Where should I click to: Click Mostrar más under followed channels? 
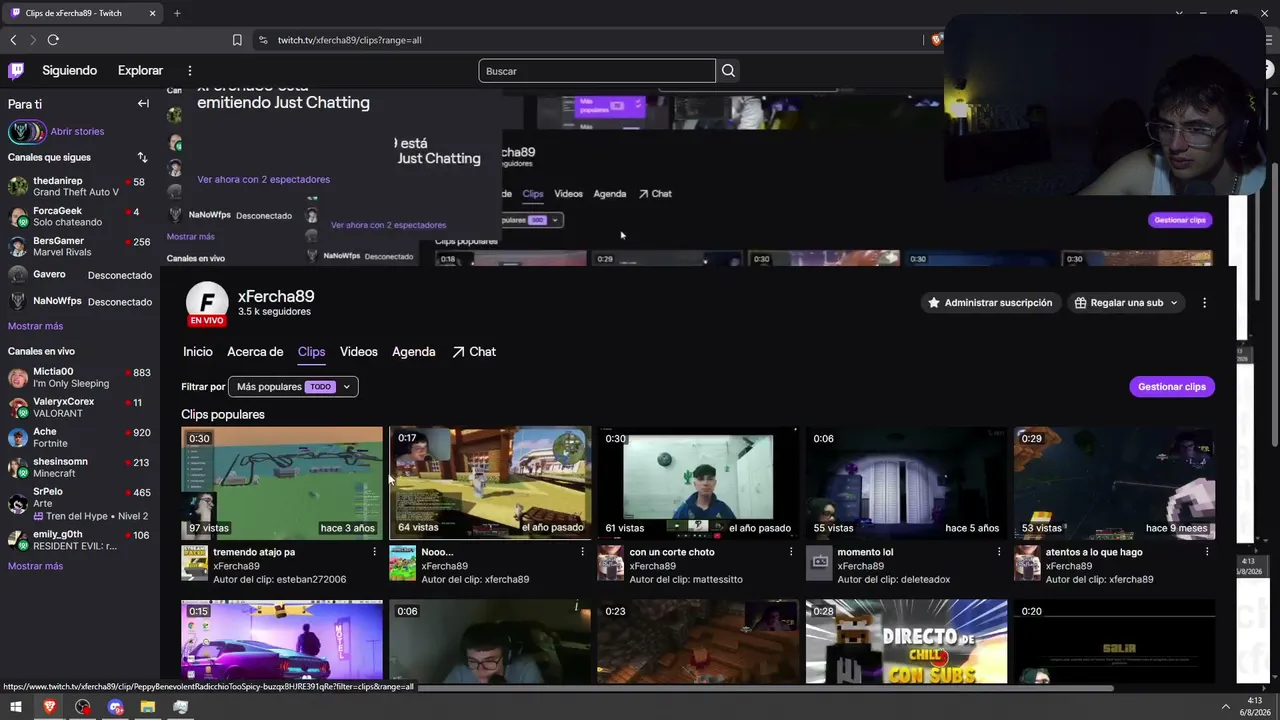tap(35, 326)
